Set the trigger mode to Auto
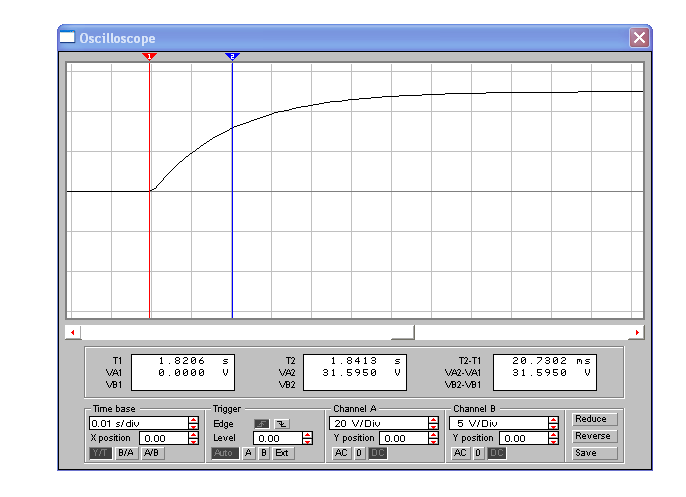This screenshot has width=686, height=497. coord(224,453)
